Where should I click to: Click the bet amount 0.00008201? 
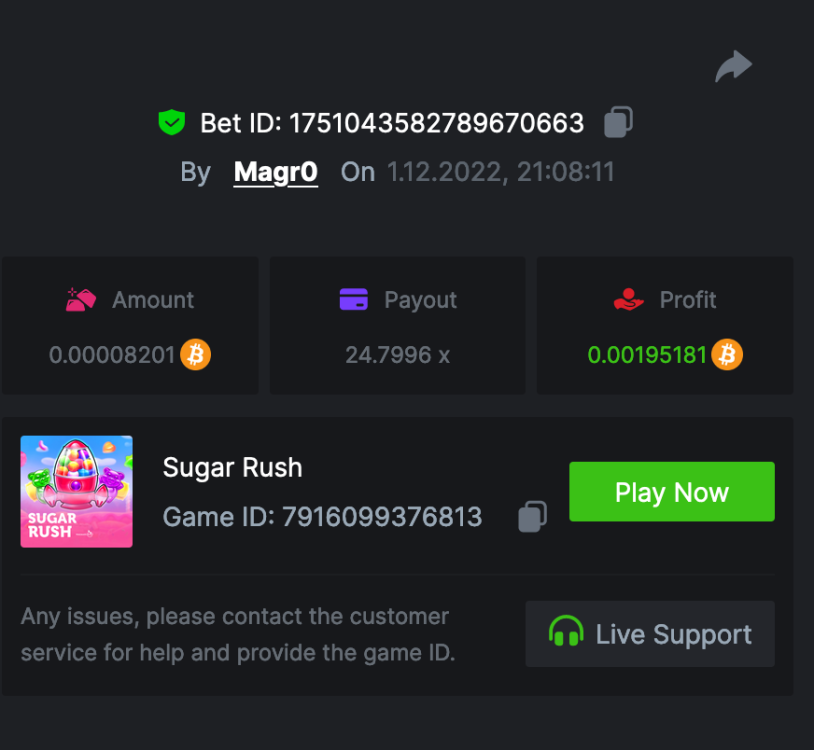(112, 354)
